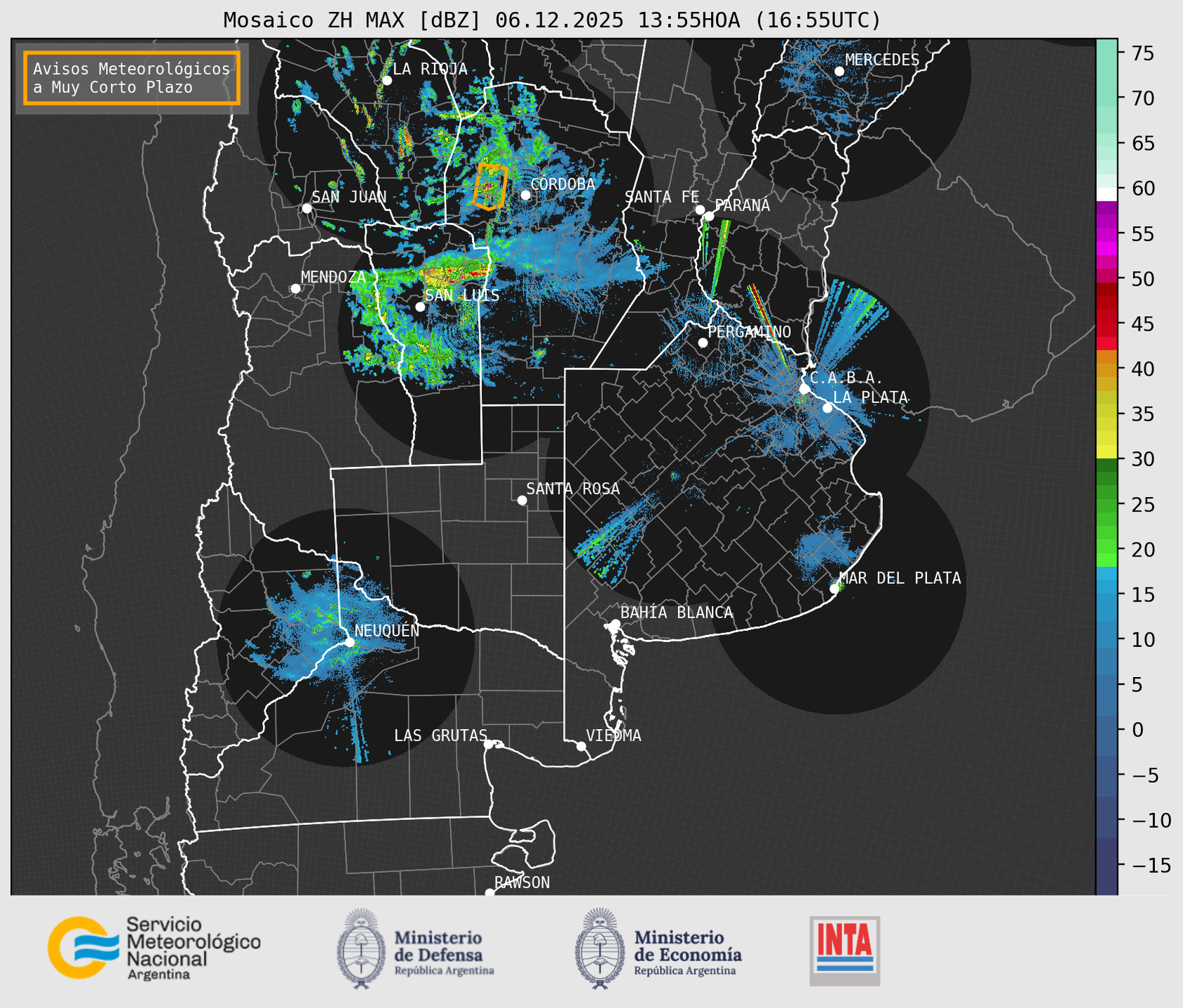Image resolution: width=1183 pixels, height=1008 pixels.
Task: Click the SANTA ROSA city marker dot
Action: 522,500
